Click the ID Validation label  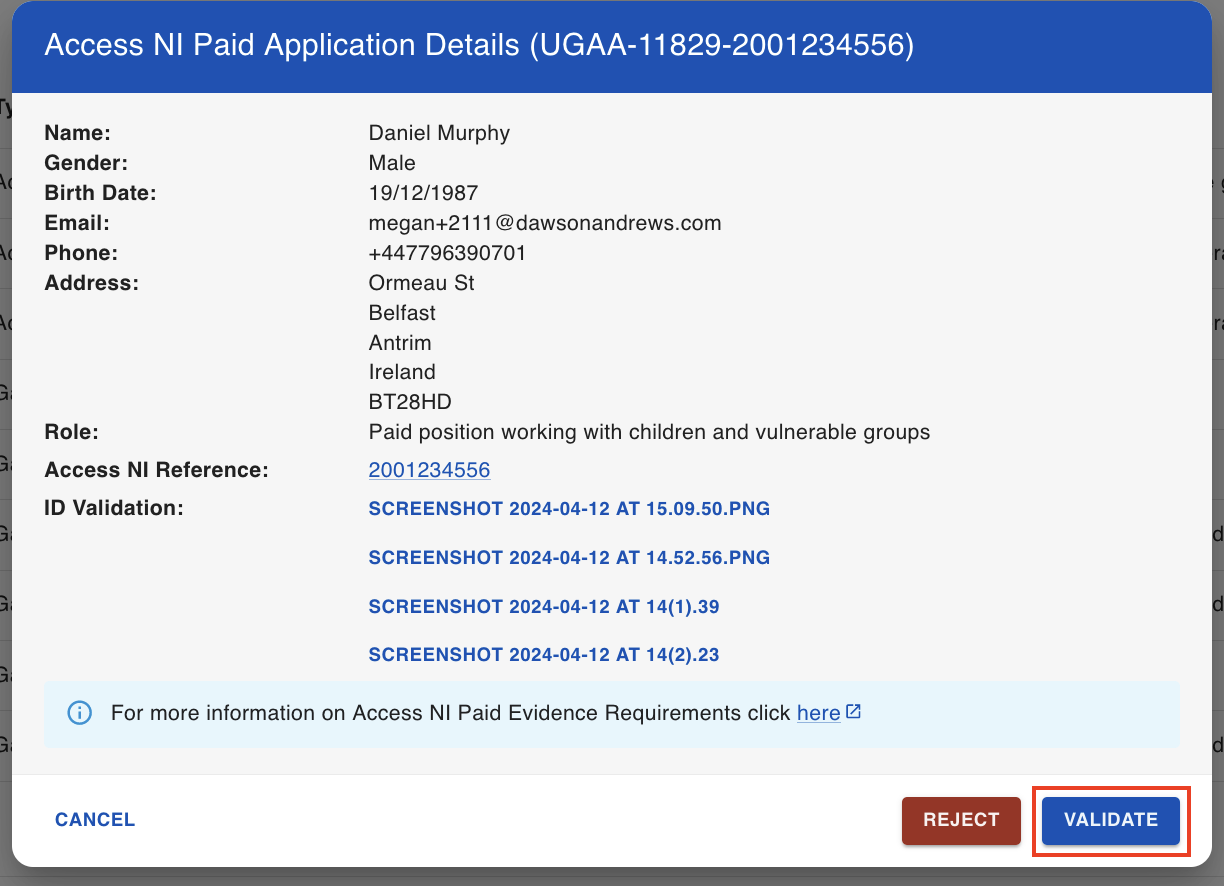pyautogui.click(x=114, y=508)
